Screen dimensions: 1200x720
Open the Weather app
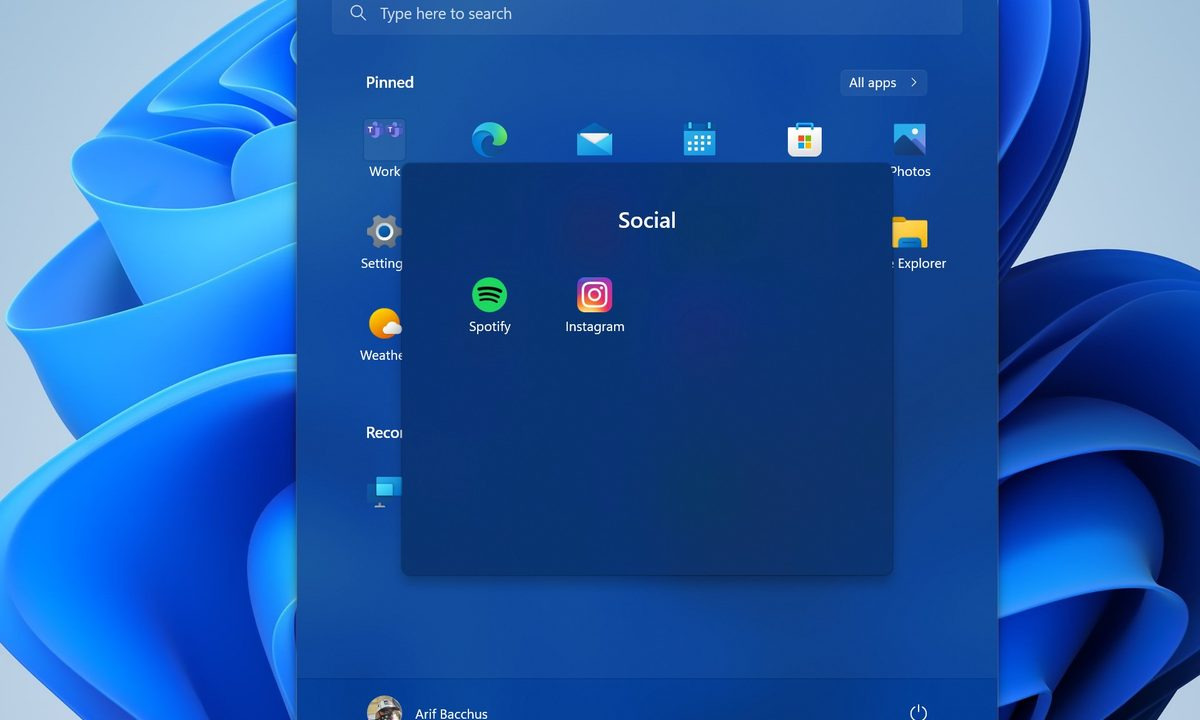click(384, 324)
